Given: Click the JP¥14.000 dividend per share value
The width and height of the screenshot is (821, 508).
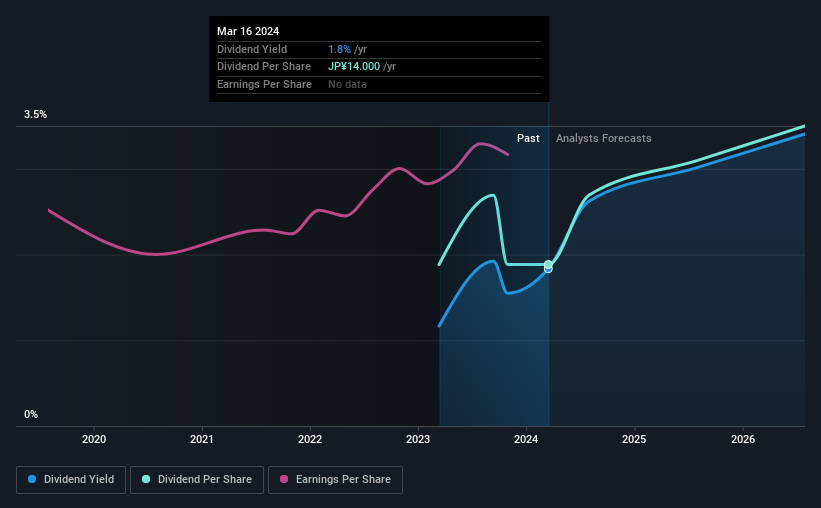Looking at the screenshot, I should pos(354,67).
